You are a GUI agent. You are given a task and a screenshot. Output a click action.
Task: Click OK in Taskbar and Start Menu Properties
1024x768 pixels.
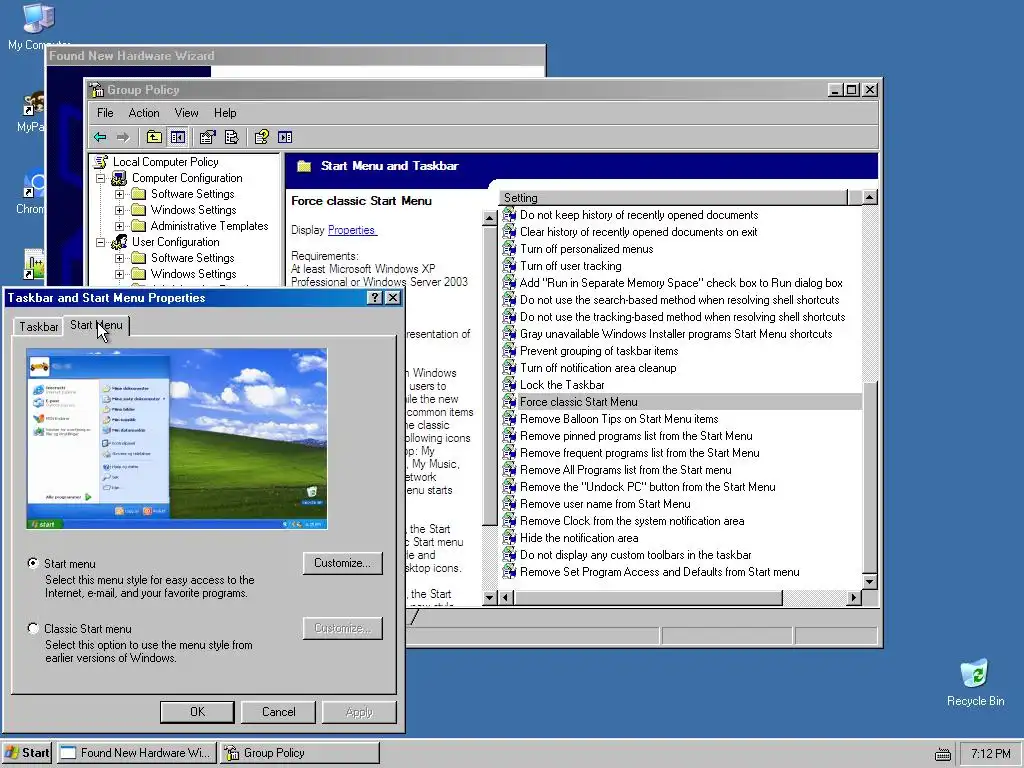[197, 712]
